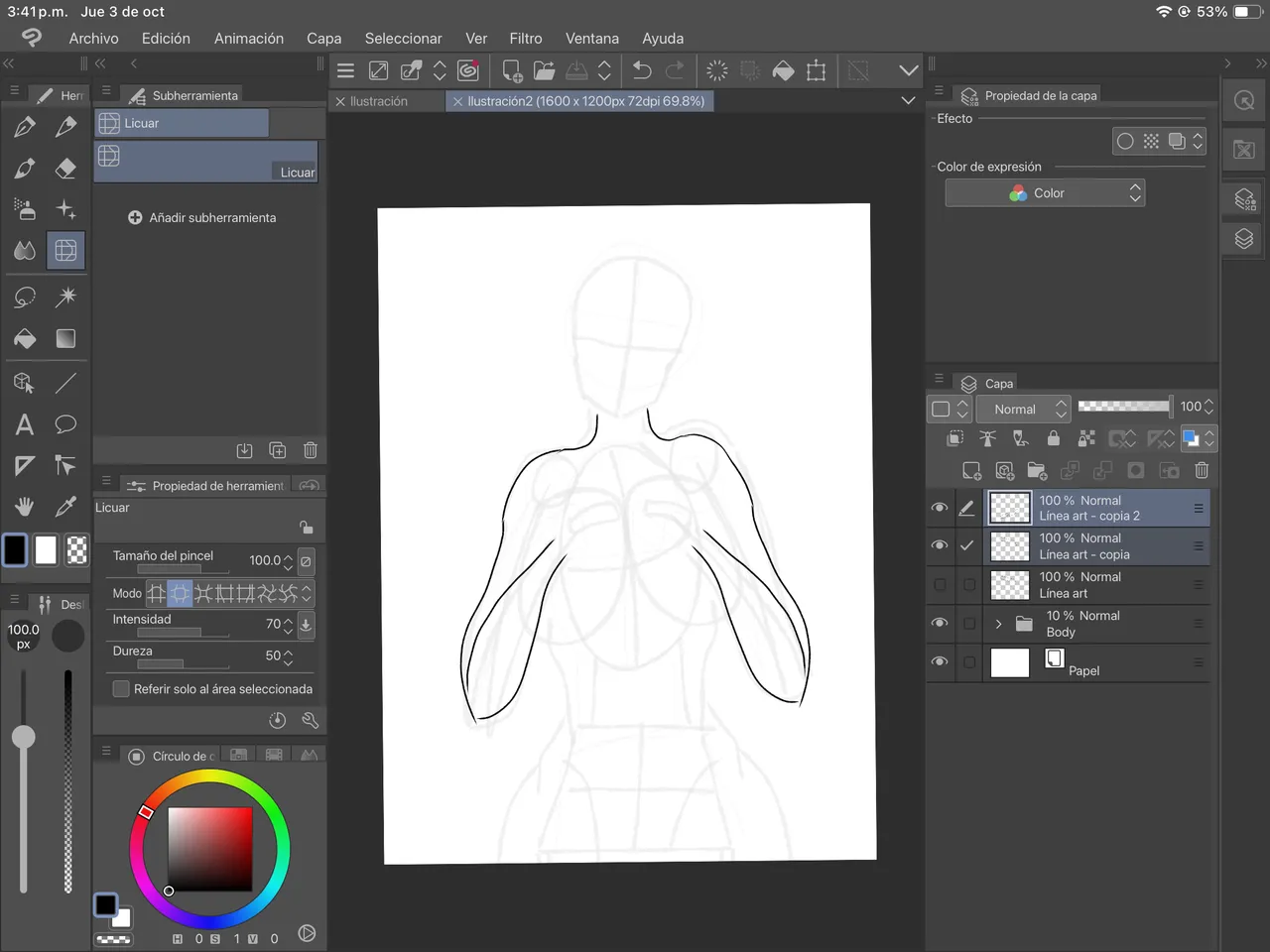Select the black main color swatch
Screen dimensions: 1270x952
tap(15, 549)
